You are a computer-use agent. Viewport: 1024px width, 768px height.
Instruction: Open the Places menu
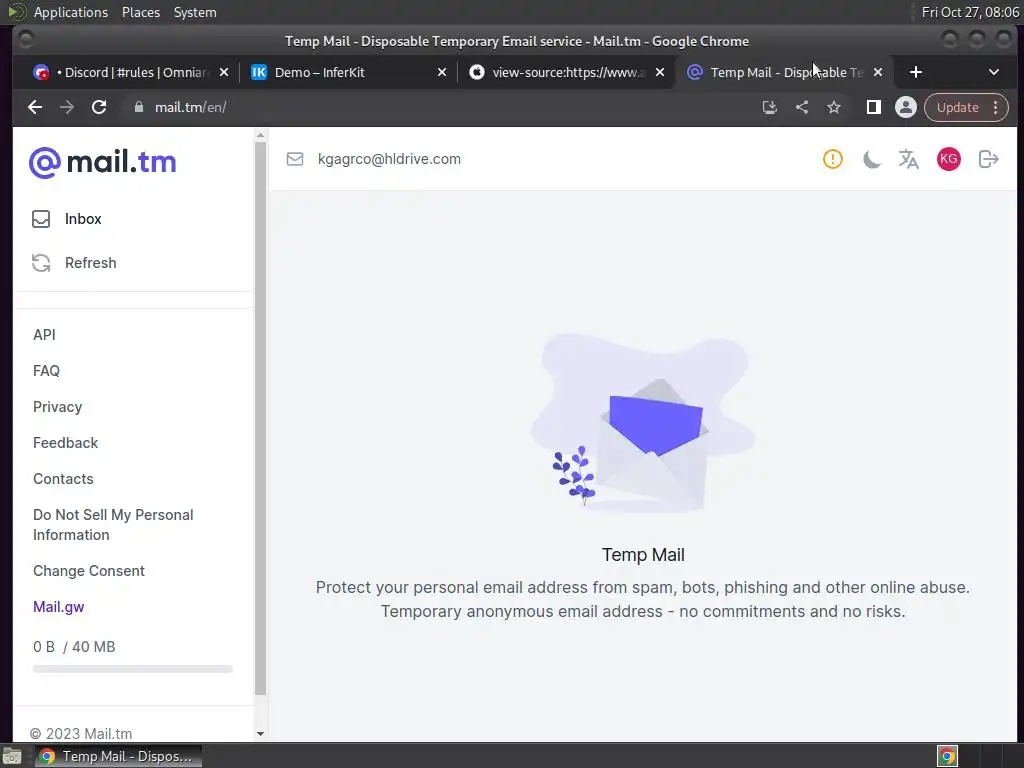click(x=140, y=12)
